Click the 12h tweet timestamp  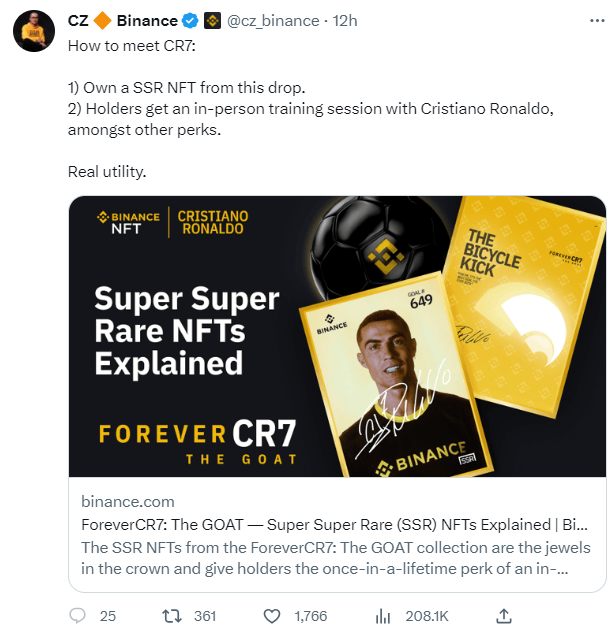coord(345,20)
